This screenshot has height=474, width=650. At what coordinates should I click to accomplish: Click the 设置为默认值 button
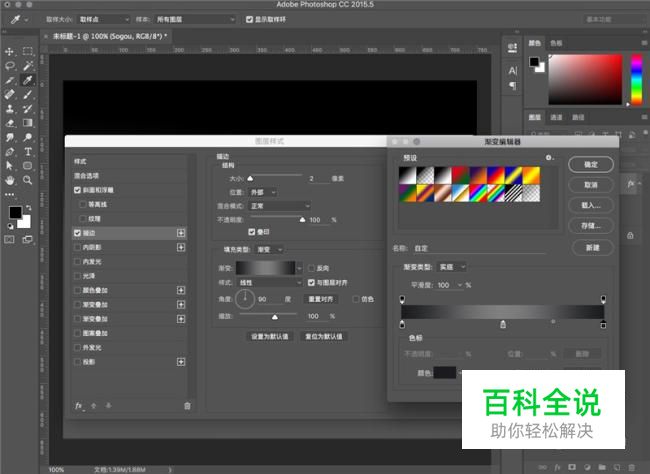click(x=270, y=336)
